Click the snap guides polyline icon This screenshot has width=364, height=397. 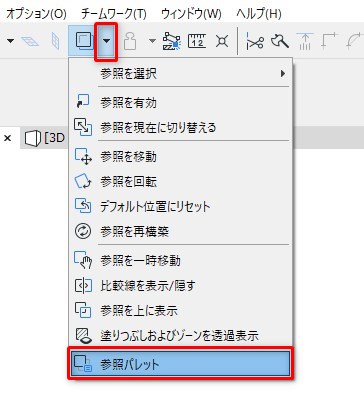click(171, 41)
